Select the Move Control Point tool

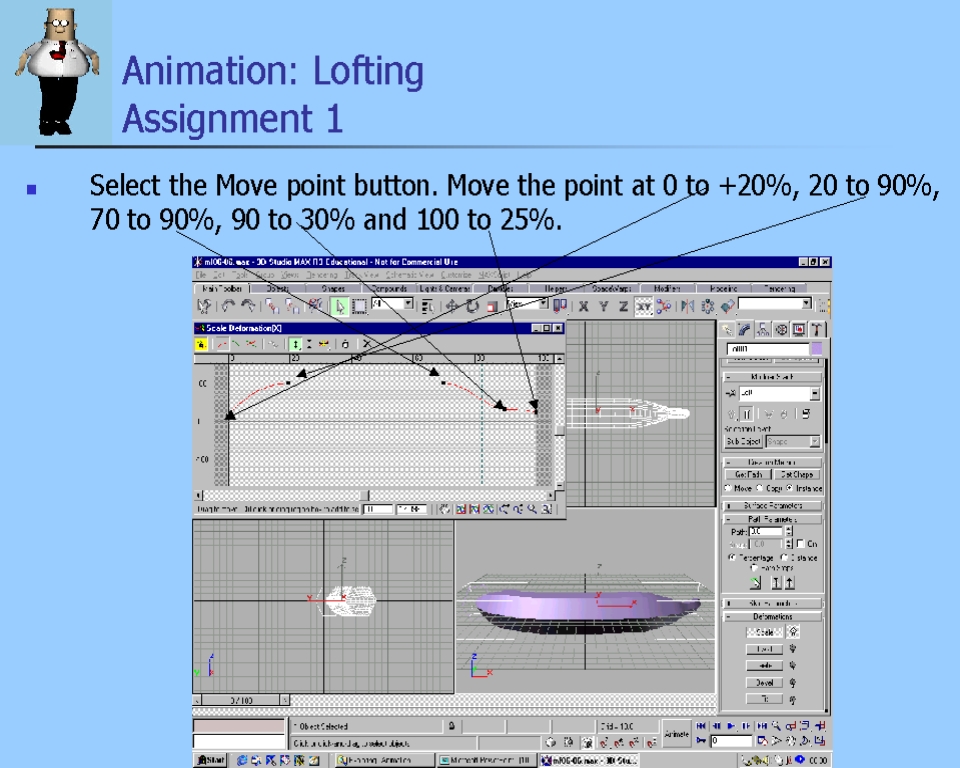pyautogui.click(x=295, y=343)
